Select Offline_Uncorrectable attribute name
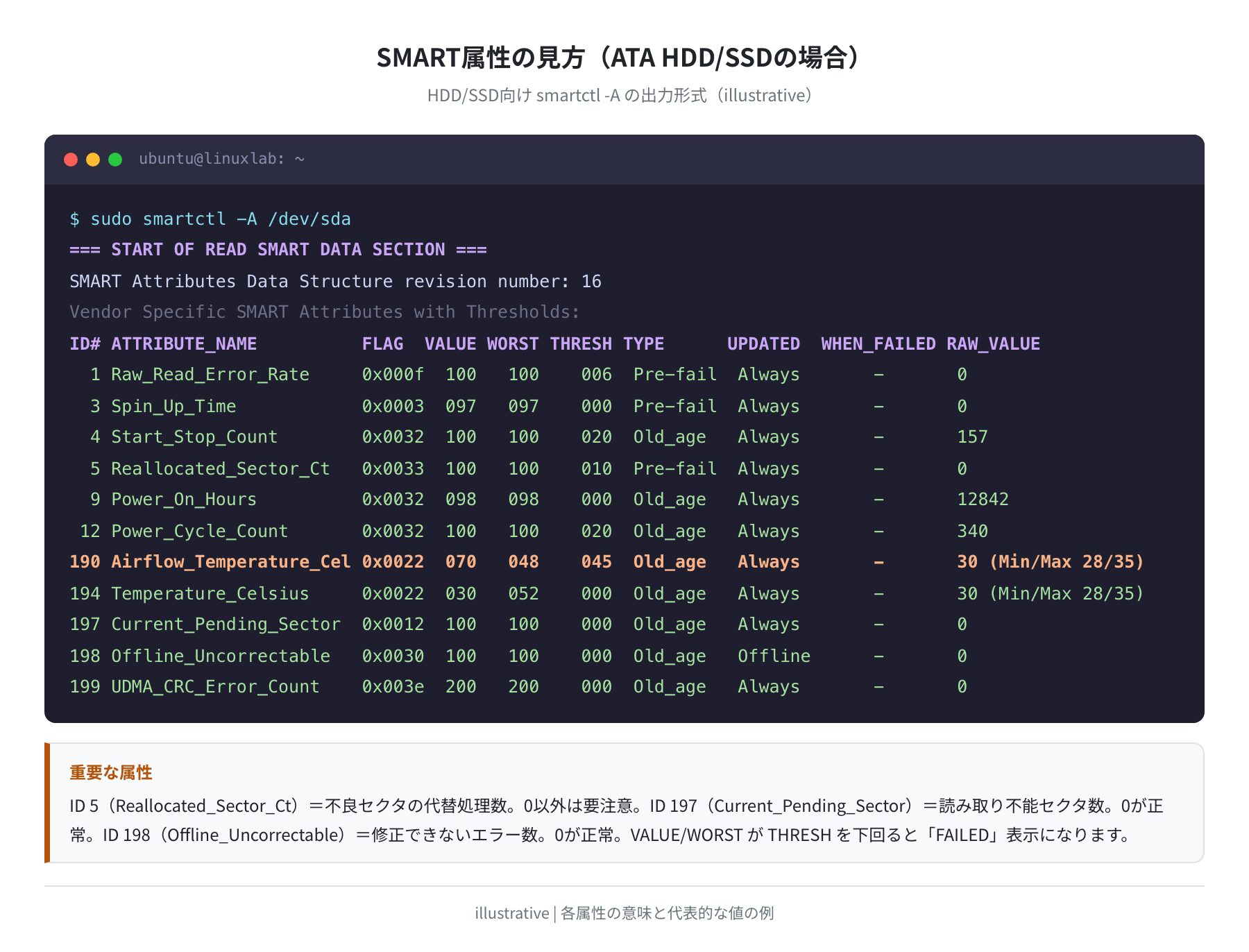This screenshot has width=1249, height=952. [x=221, y=656]
